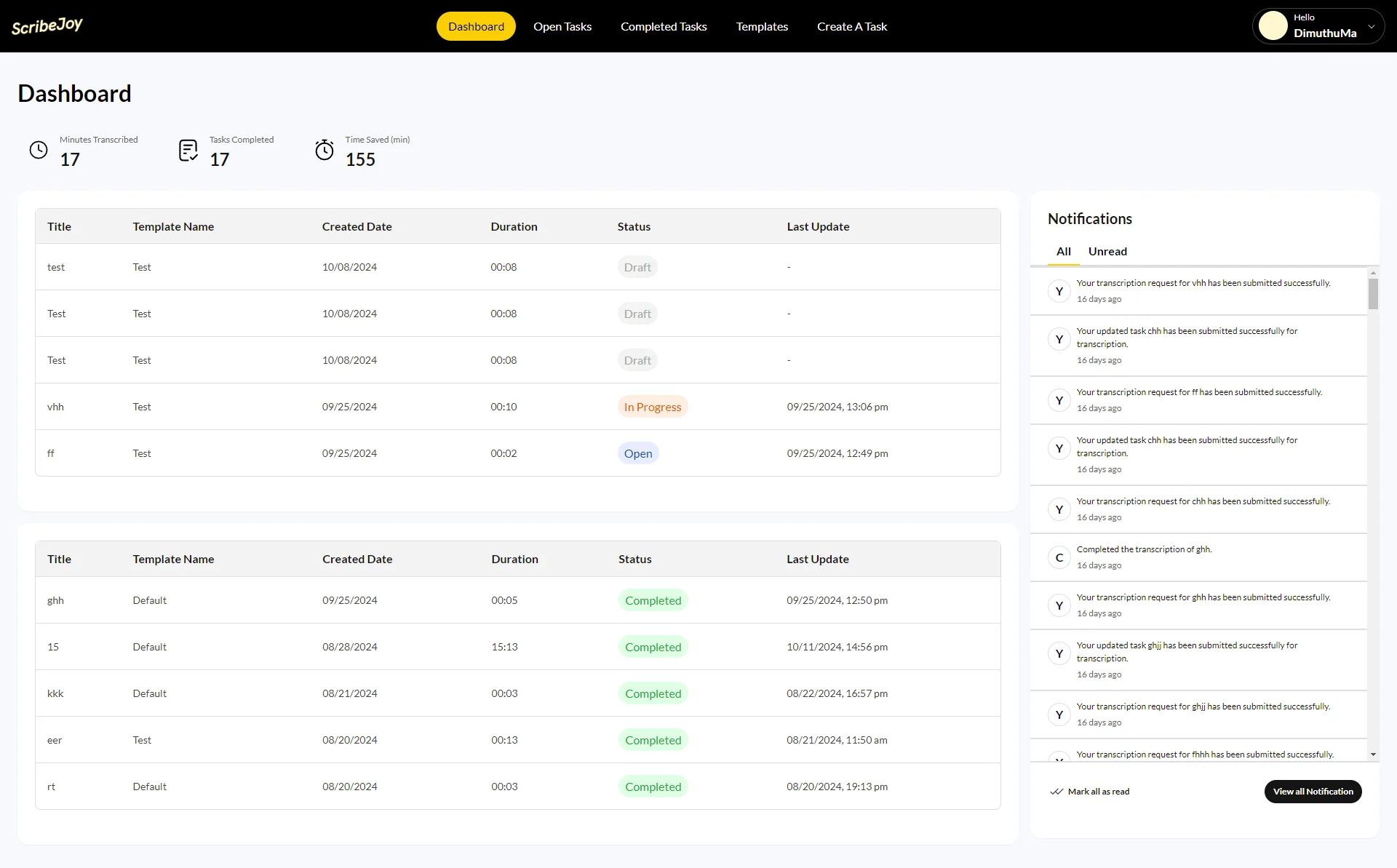This screenshot has height=868, width=1397.
Task: Open the Open Tasks menu
Action: (562, 26)
